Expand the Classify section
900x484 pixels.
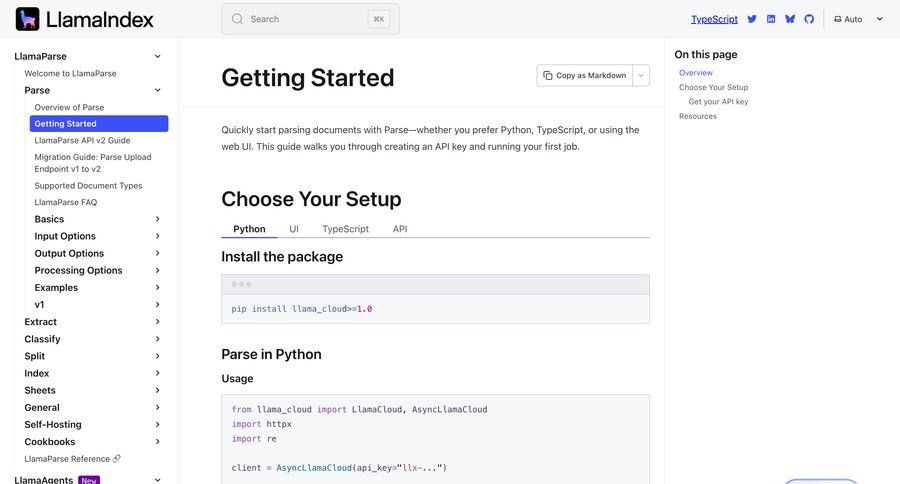point(157,339)
